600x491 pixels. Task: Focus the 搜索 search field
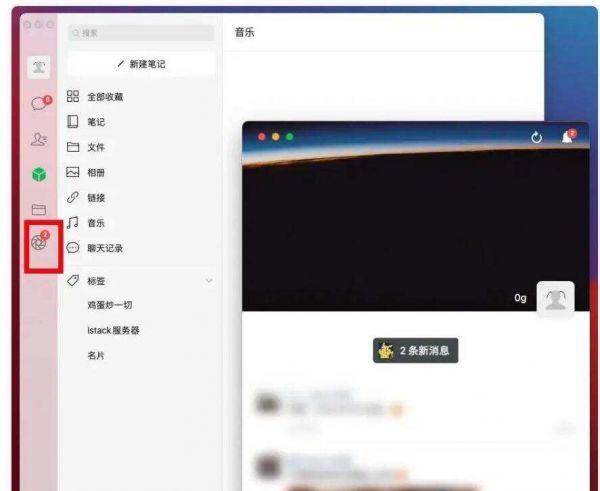pyautogui.click(x=141, y=33)
